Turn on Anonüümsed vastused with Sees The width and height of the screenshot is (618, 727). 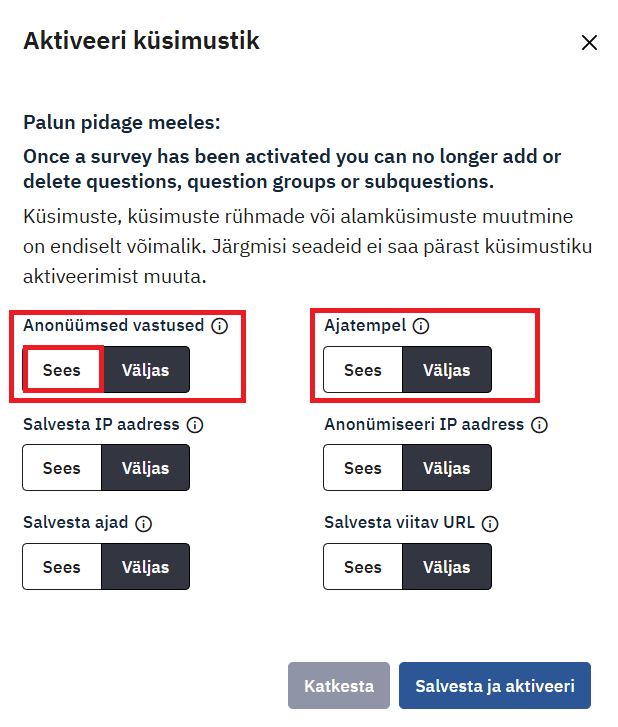(62, 370)
